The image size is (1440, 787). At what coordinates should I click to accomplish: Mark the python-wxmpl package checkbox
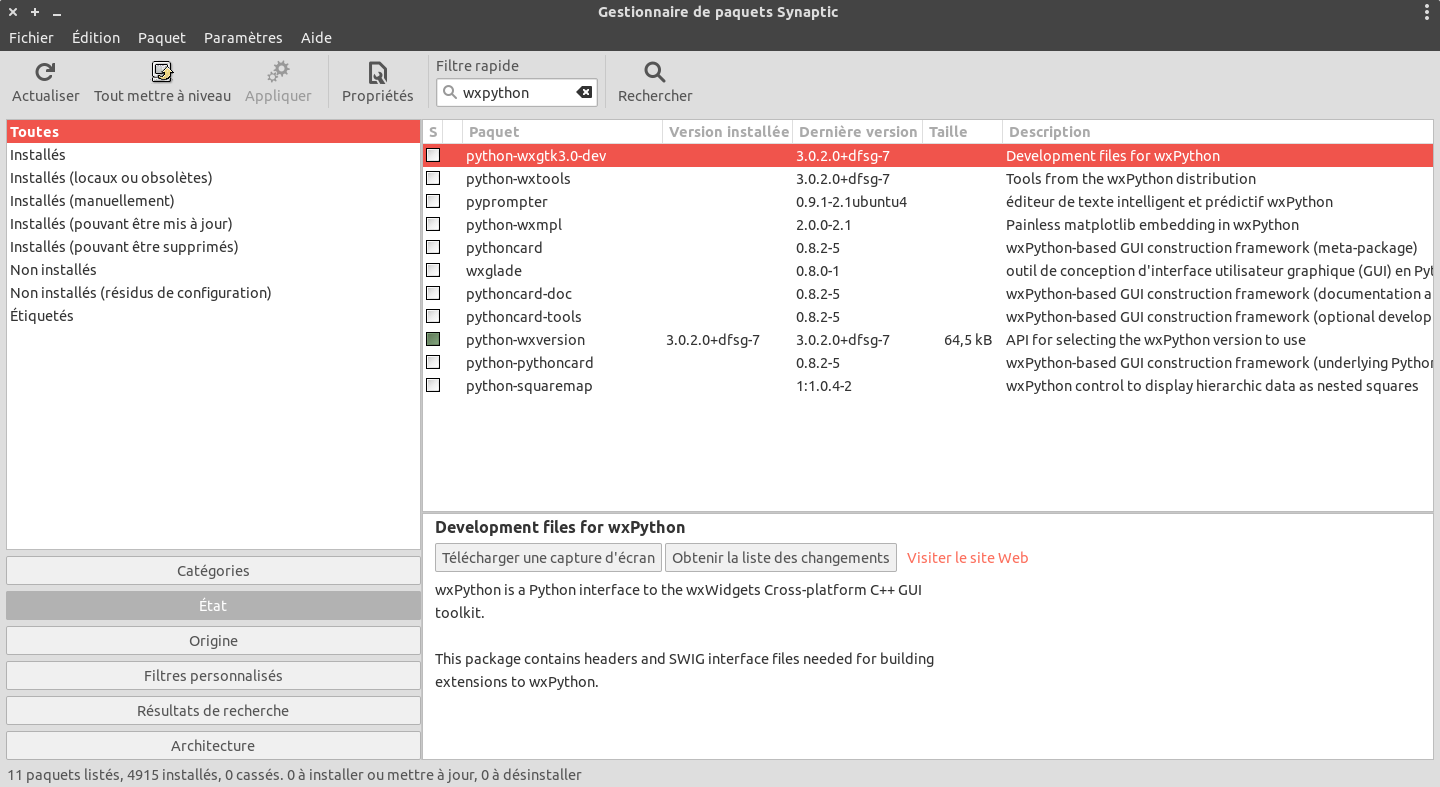pos(433,224)
